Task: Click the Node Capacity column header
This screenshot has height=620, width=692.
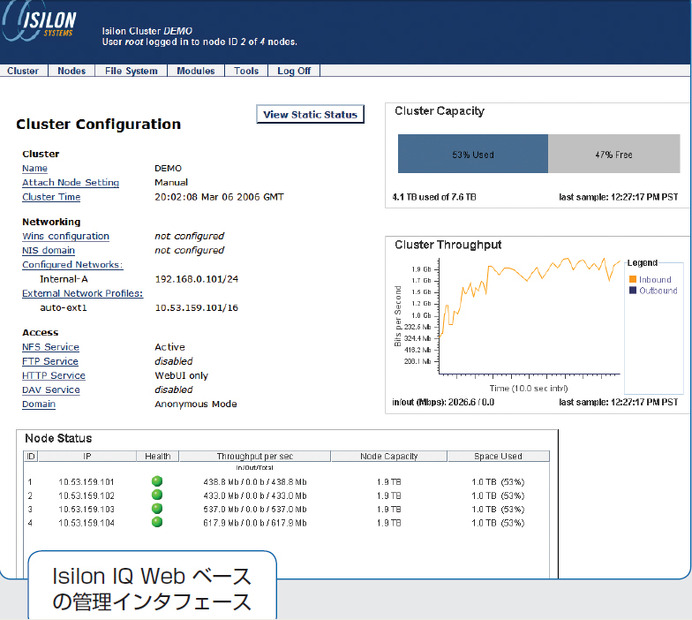Action: pos(389,456)
